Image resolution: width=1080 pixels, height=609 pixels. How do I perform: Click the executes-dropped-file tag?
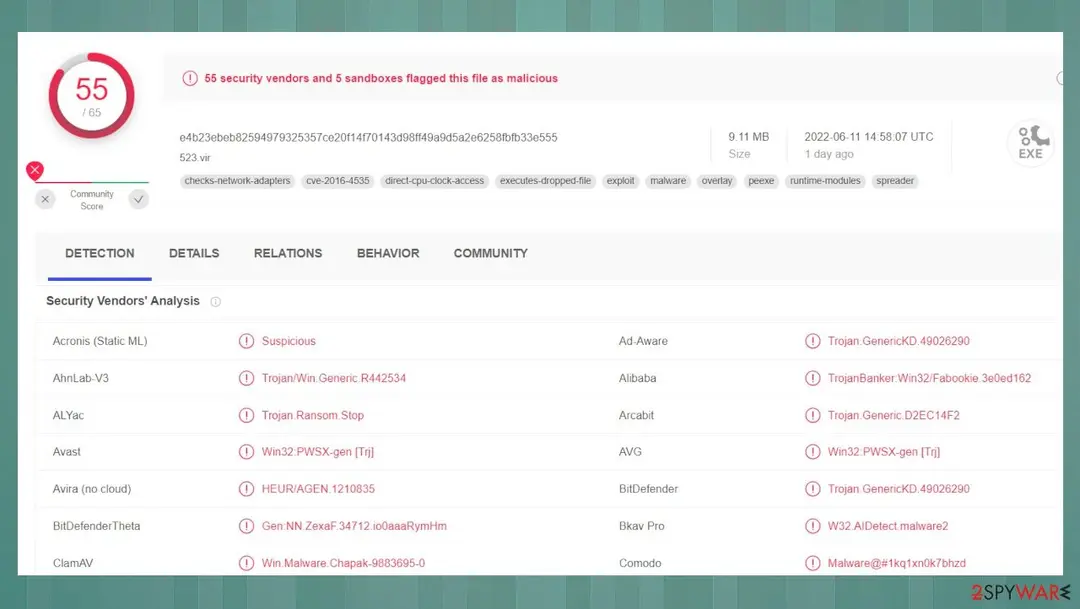coord(546,181)
